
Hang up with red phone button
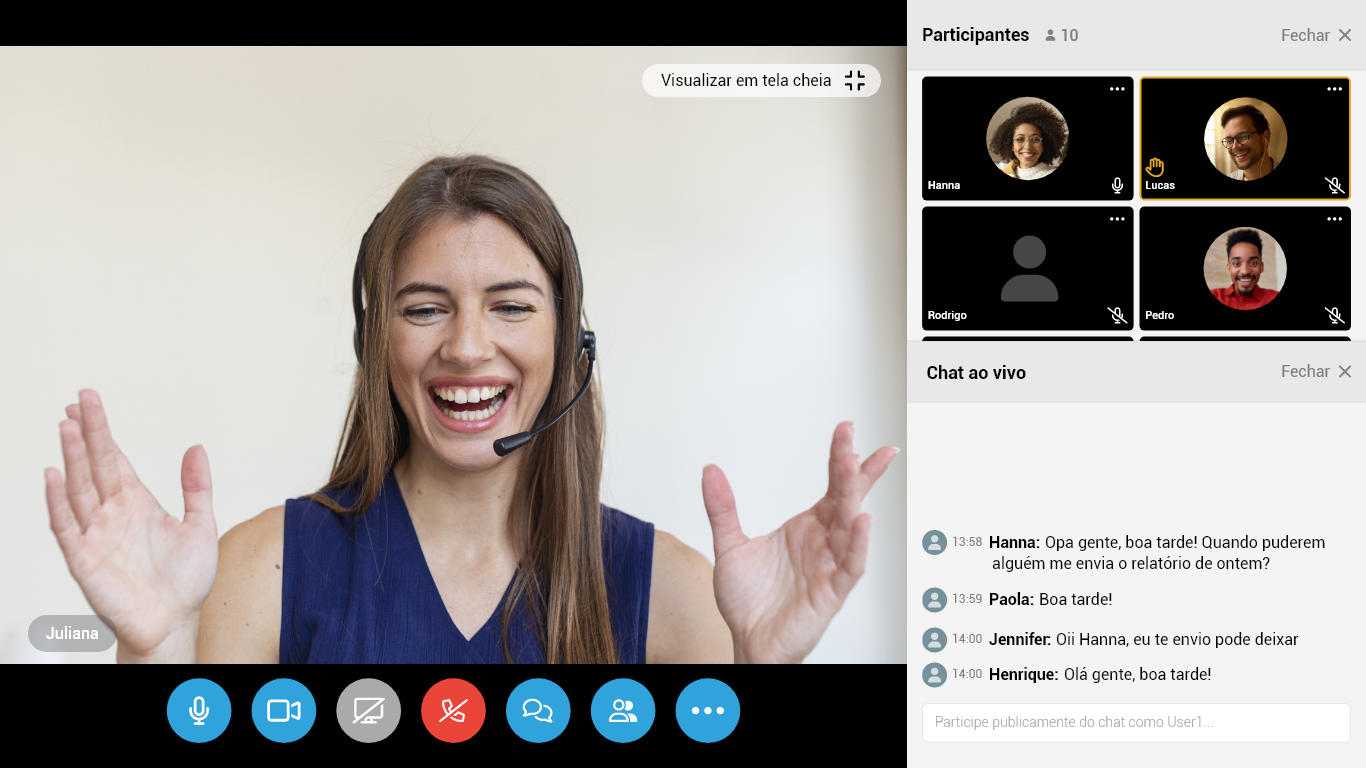(x=453, y=711)
